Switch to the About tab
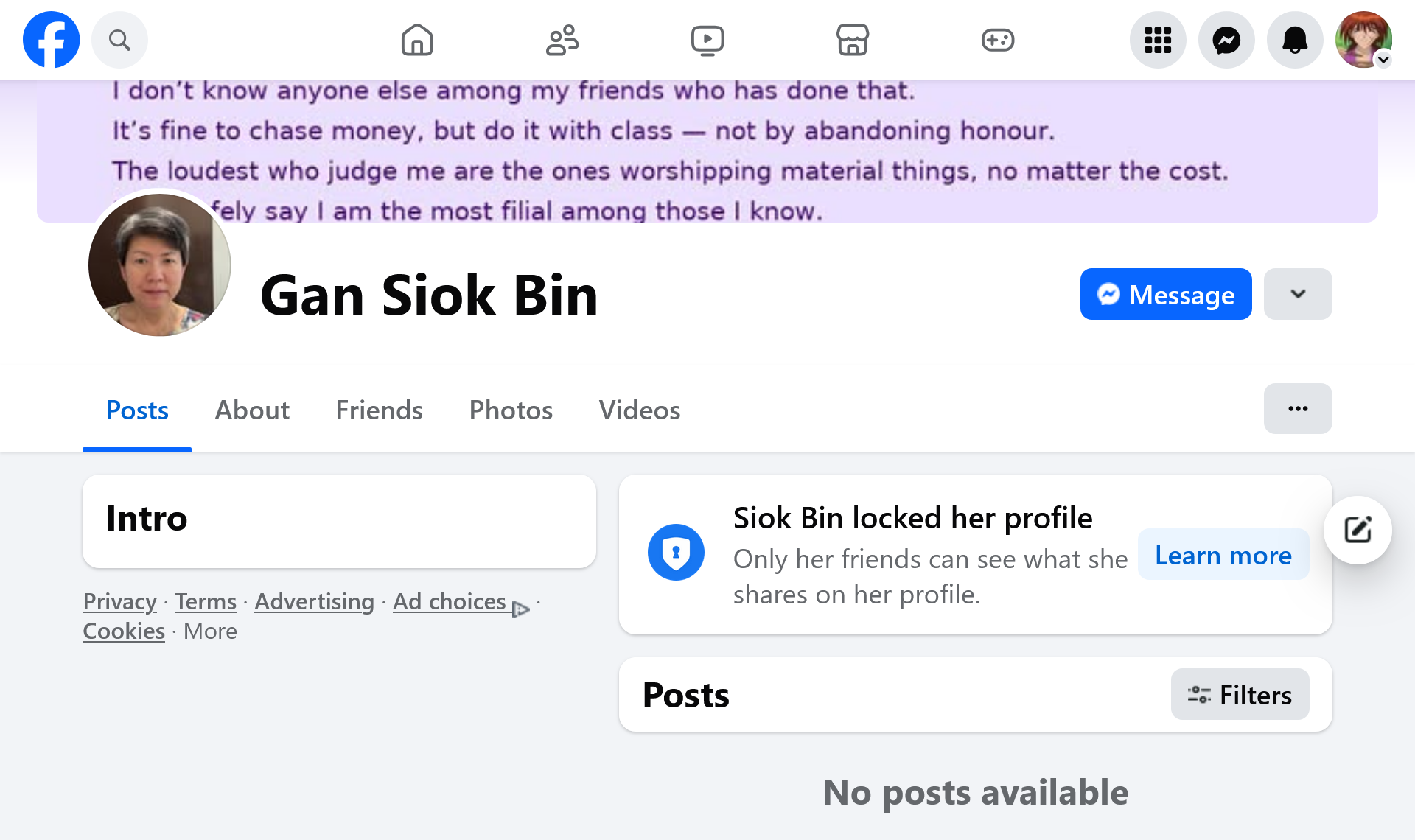This screenshot has width=1415, height=840. [x=252, y=410]
